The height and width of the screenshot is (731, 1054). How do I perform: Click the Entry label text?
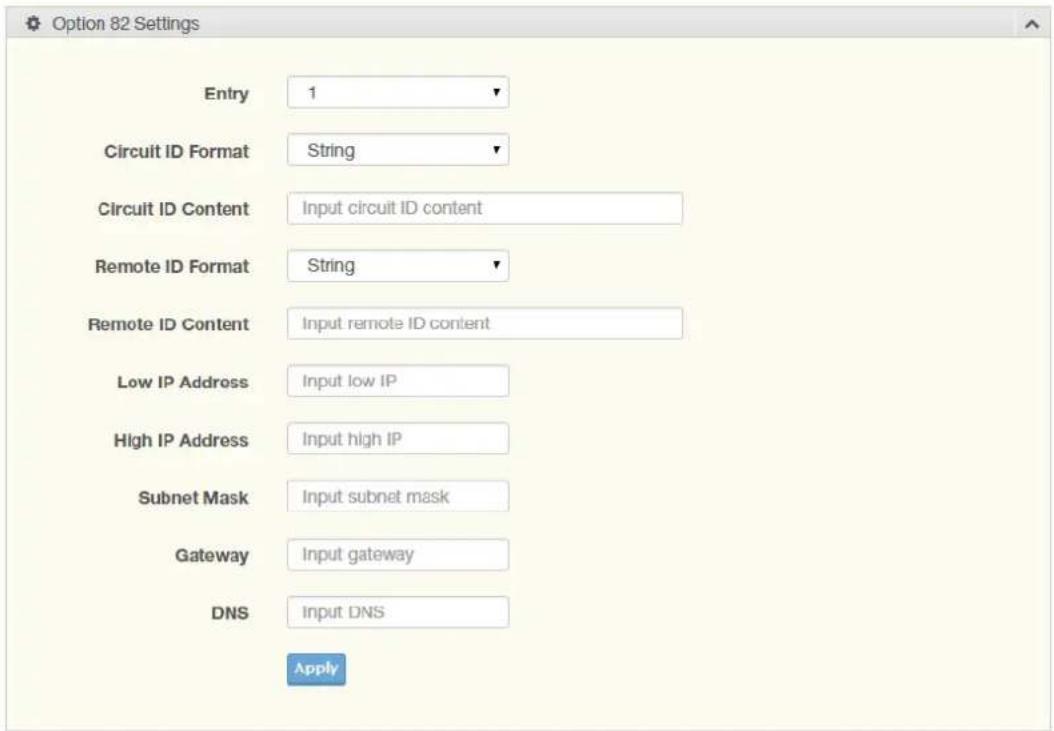(227, 93)
